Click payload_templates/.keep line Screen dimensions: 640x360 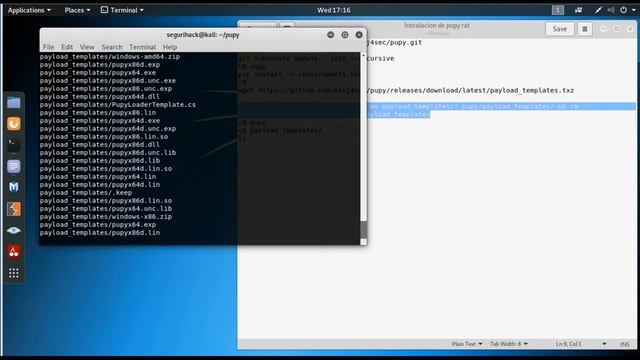coord(86,193)
